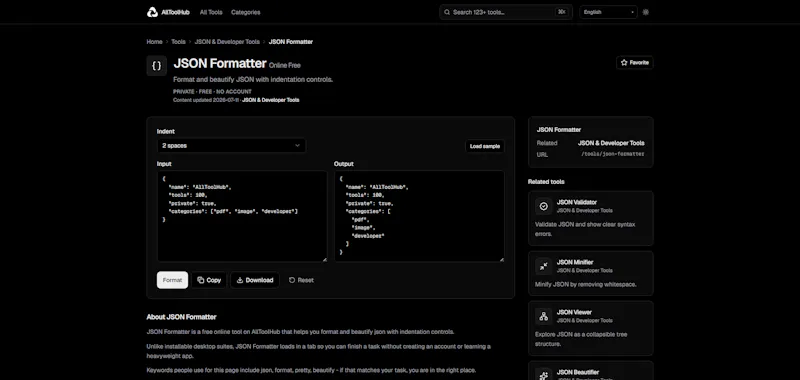800x380 pixels.
Task: Open JSON & Developer Tools breadcrumb
Action: pos(227,42)
